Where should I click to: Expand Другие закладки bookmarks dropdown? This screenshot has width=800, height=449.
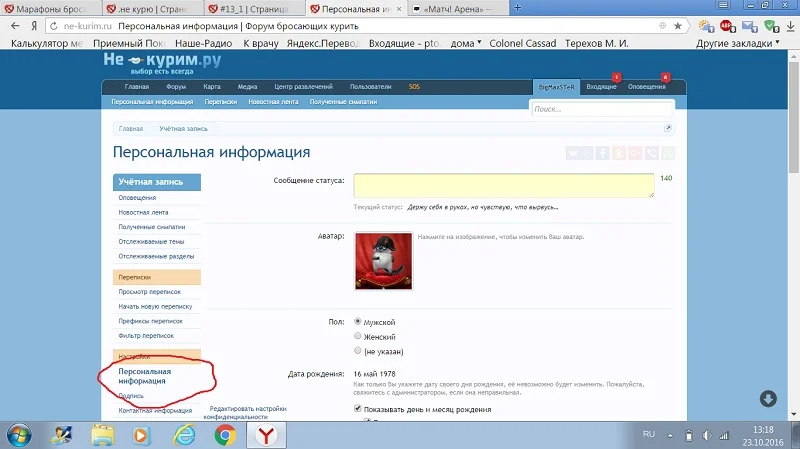738,43
